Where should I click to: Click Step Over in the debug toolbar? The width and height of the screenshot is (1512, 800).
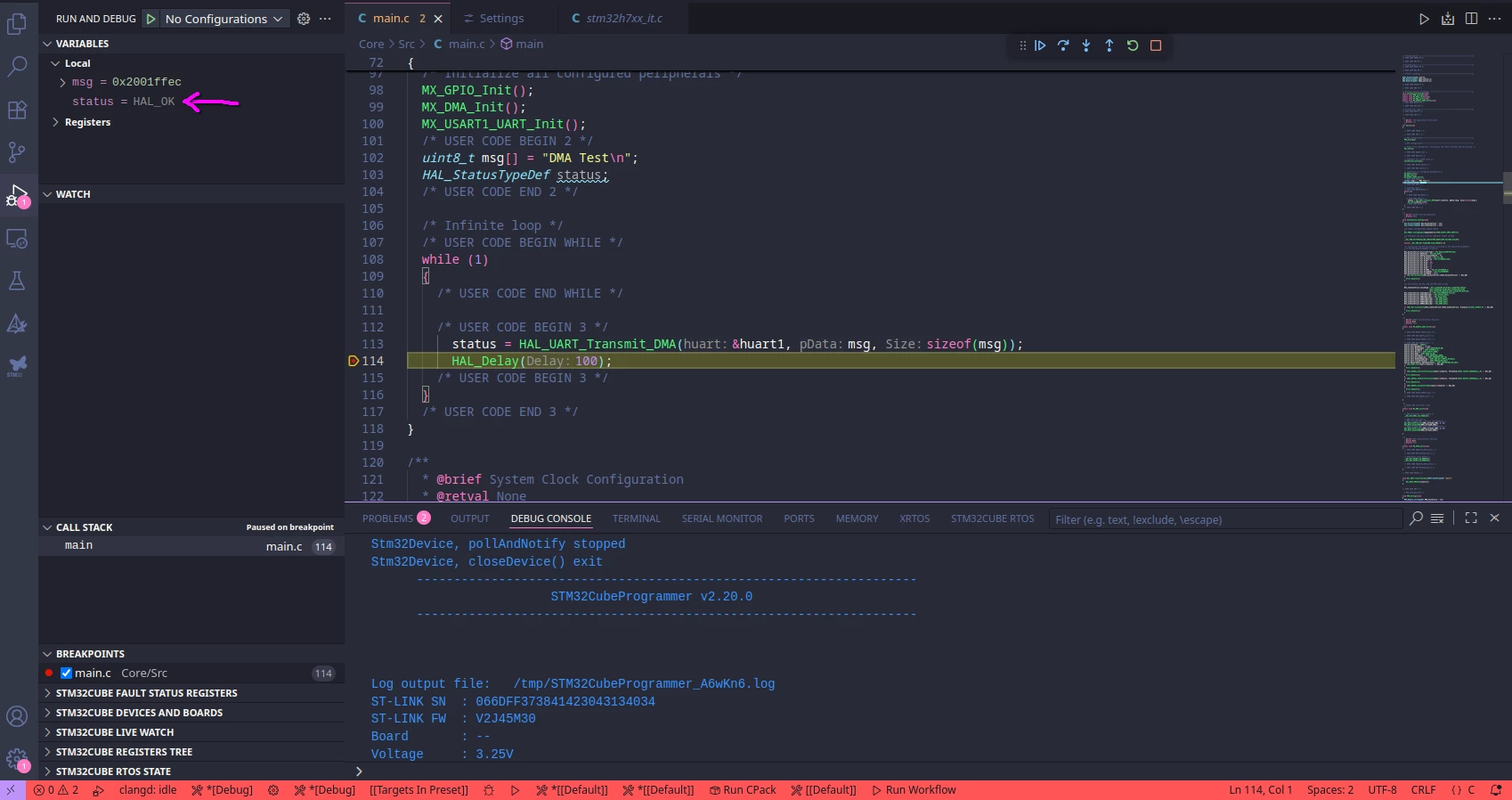click(1063, 45)
